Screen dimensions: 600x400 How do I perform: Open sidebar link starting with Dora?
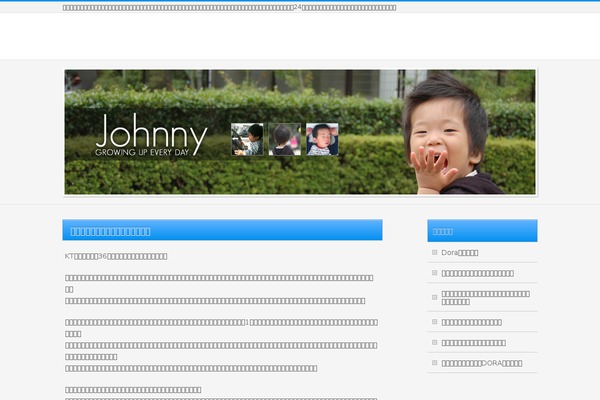click(x=460, y=253)
